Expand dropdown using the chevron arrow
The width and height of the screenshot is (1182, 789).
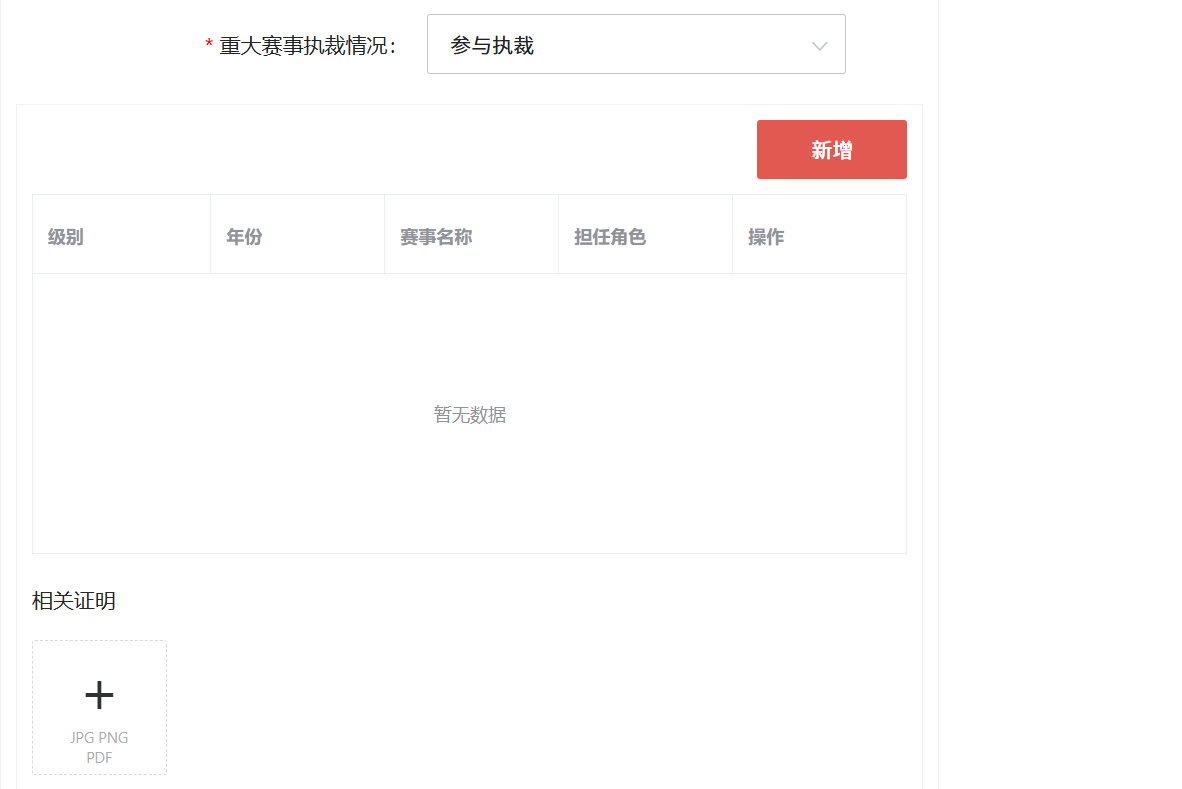point(819,46)
